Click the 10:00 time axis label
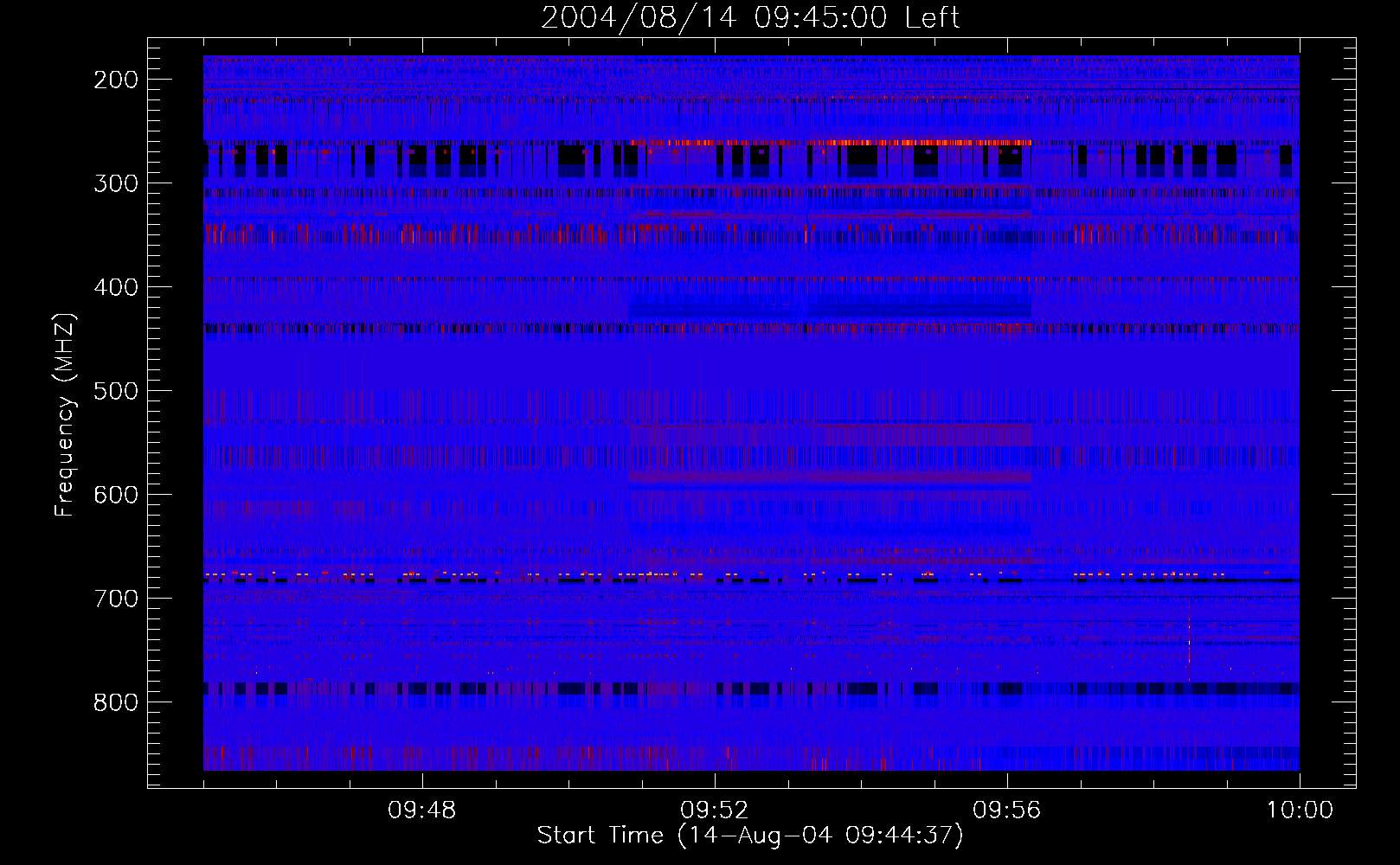1400x865 pixels. 1300,811
